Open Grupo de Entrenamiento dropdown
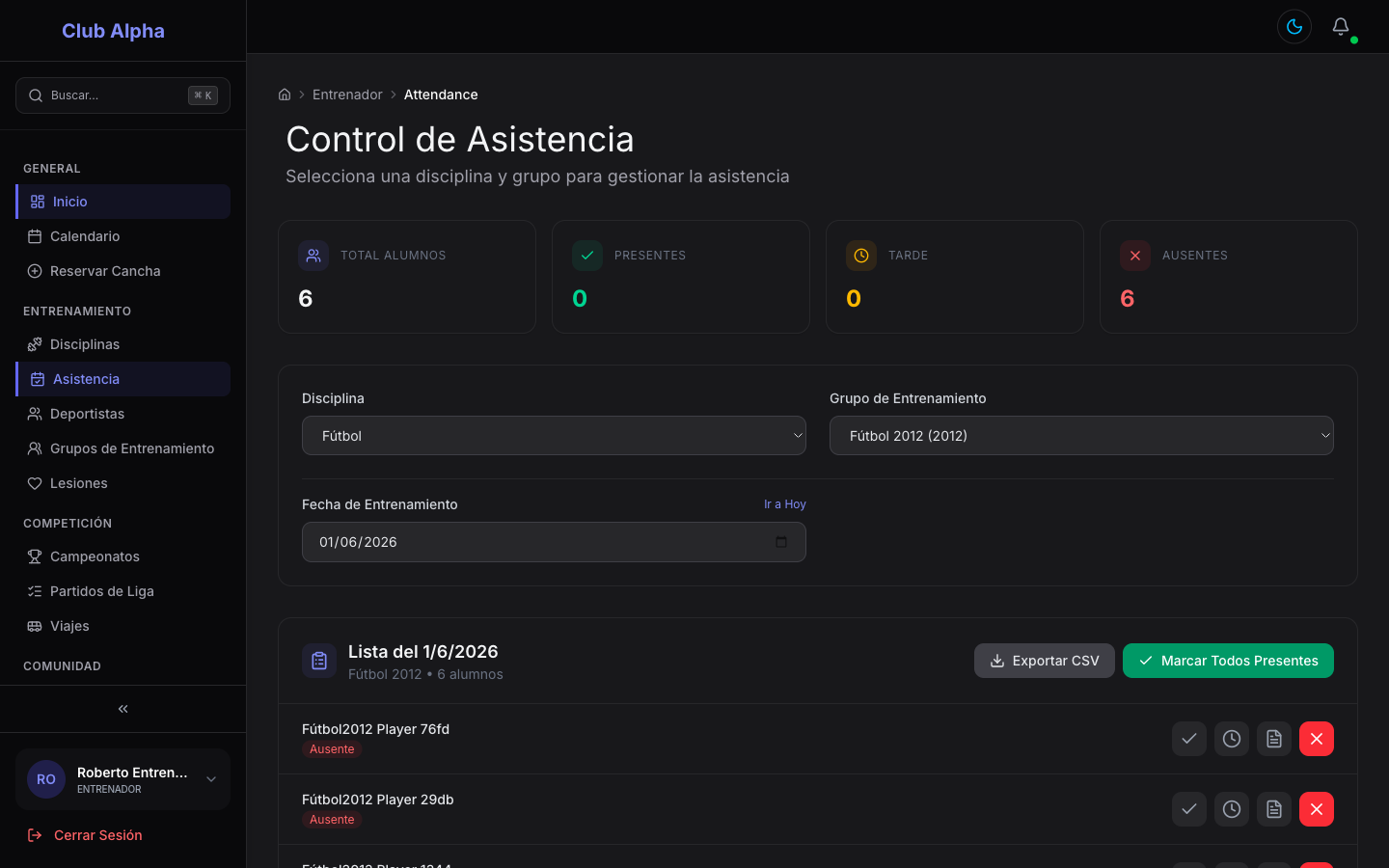The height and width of the screenshot is (868, 1389). coord(1081,436)
